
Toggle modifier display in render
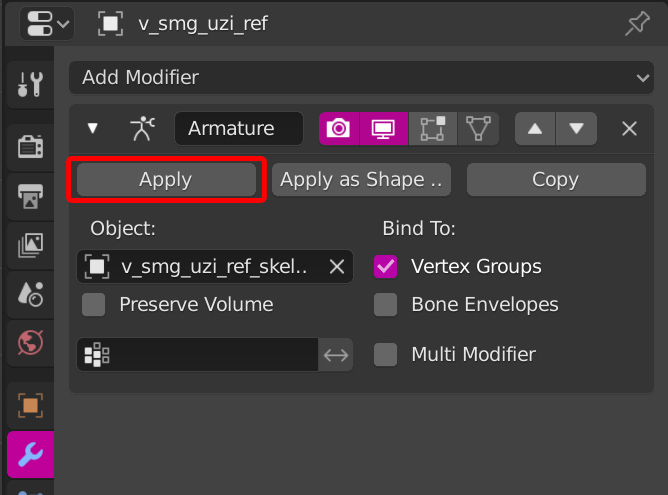pyautogui.click(x=338, y=128)
